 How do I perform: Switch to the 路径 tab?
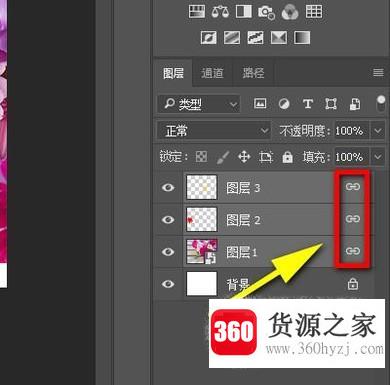click(254, 73)
